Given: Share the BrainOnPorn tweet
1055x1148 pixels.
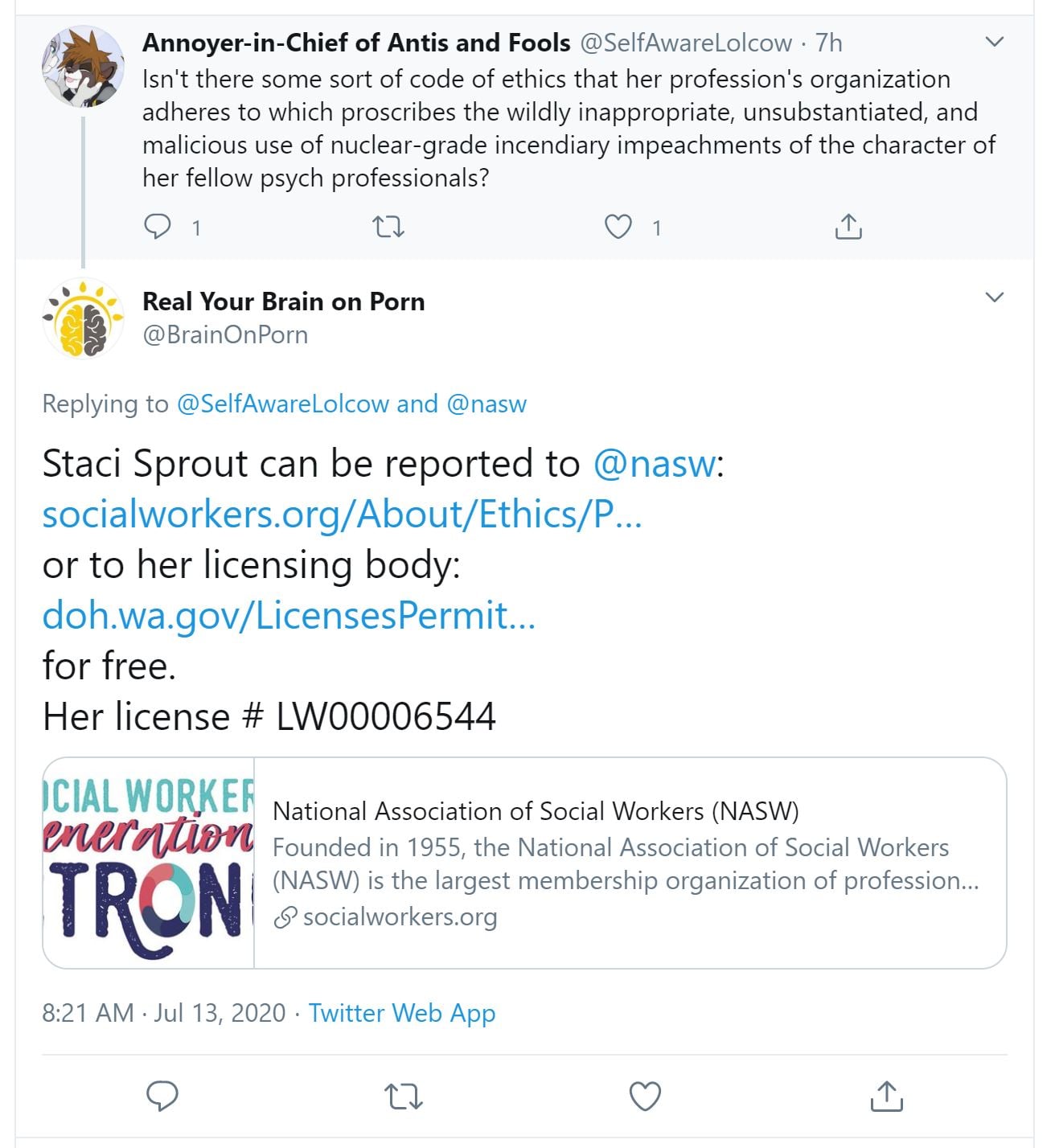Looking at the screenshot, I should [x=886, y=1096].
